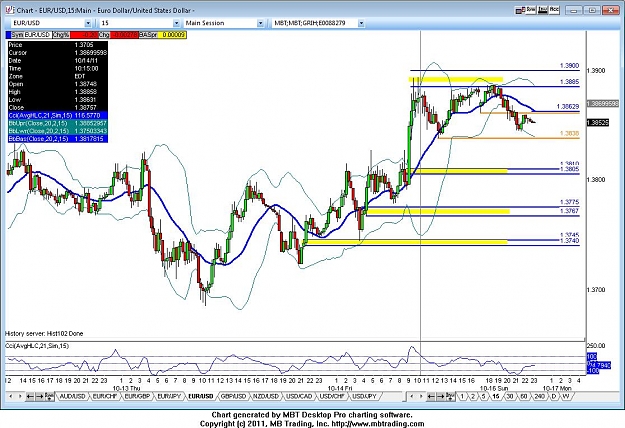Click the 1.3900 price level label

click(x=569, y=66)
